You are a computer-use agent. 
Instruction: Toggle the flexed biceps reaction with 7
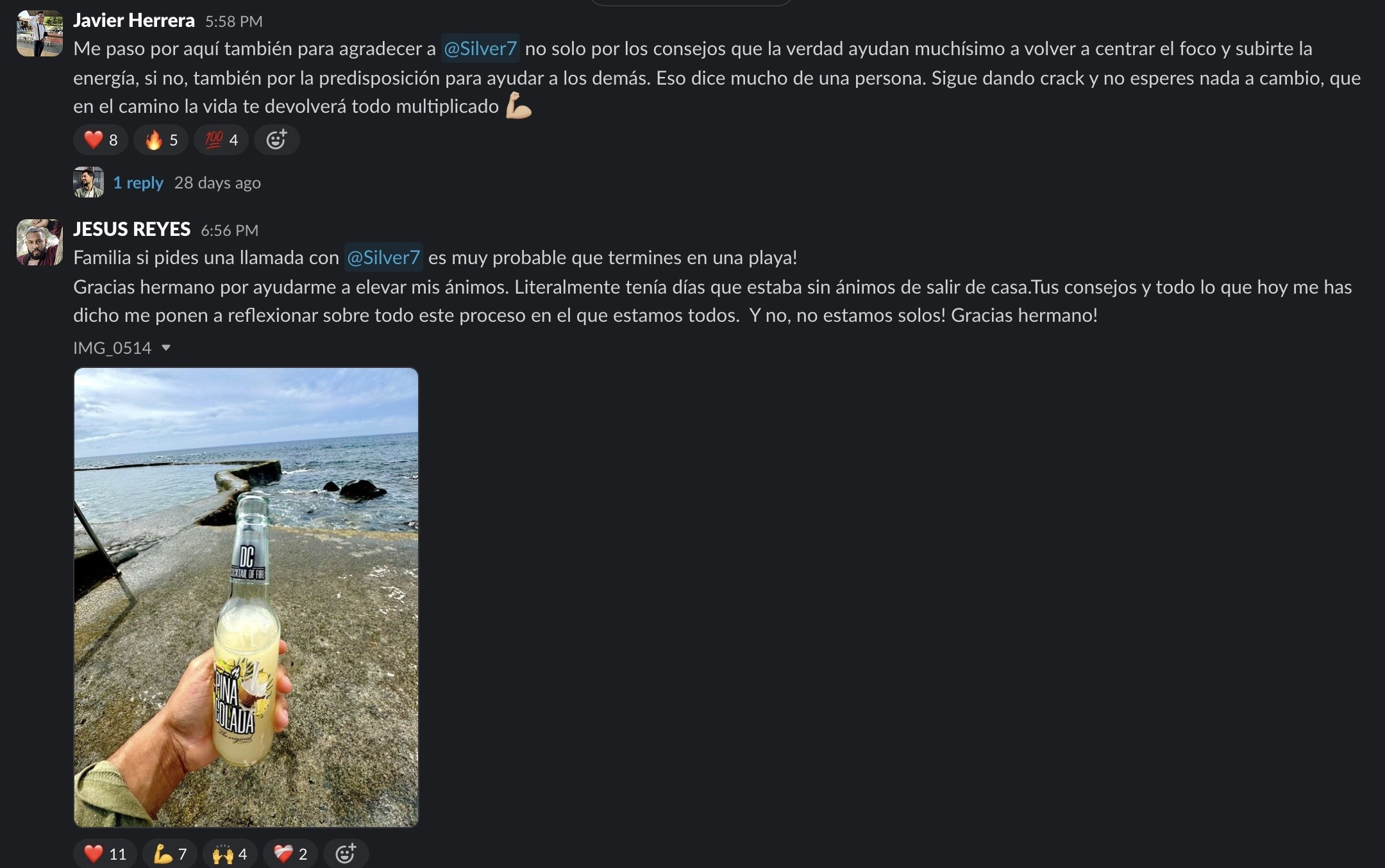coord(170,853)
